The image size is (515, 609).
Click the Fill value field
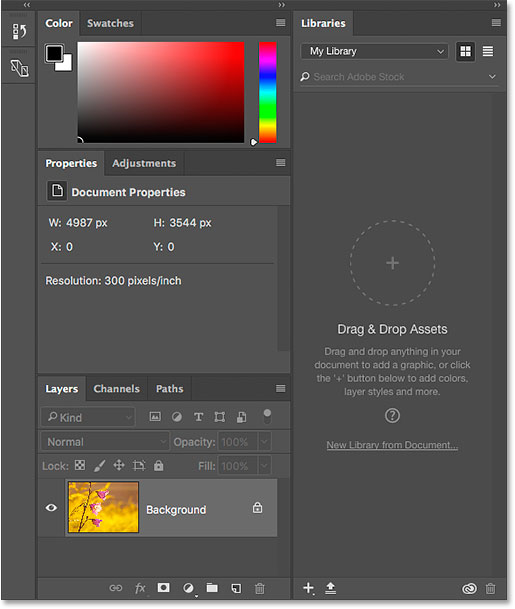pyautogui.click(x=238, y=466)
